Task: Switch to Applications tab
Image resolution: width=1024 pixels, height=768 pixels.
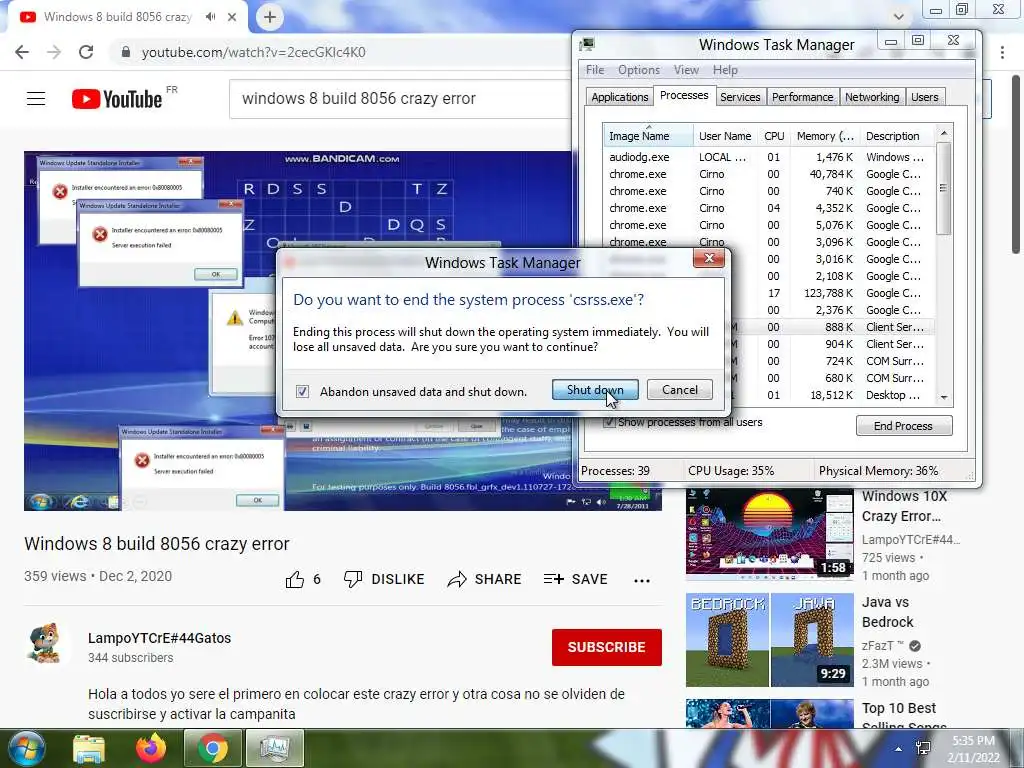Action: [620, 97]
